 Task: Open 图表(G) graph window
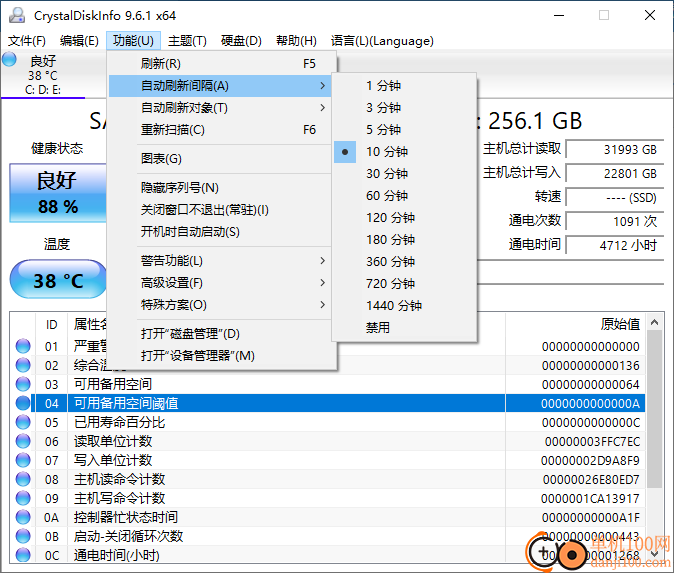[x=220, y=159]
